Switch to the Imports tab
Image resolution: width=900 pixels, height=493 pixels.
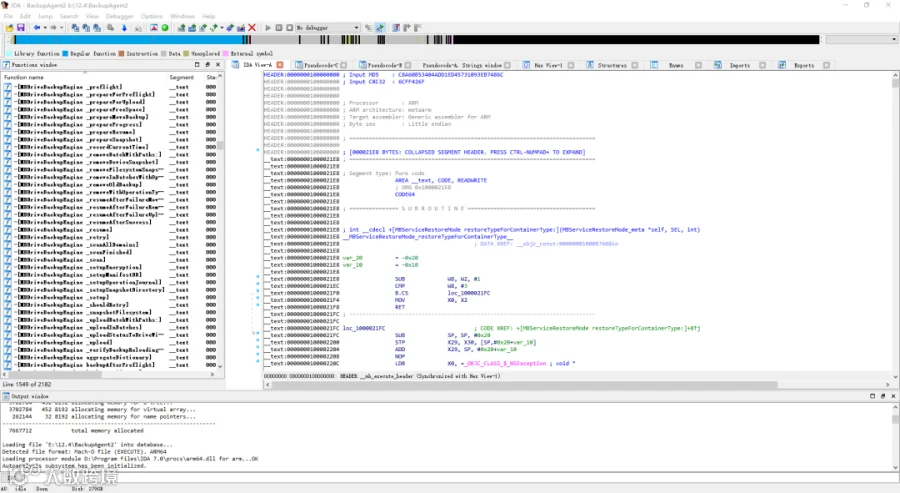739,65
